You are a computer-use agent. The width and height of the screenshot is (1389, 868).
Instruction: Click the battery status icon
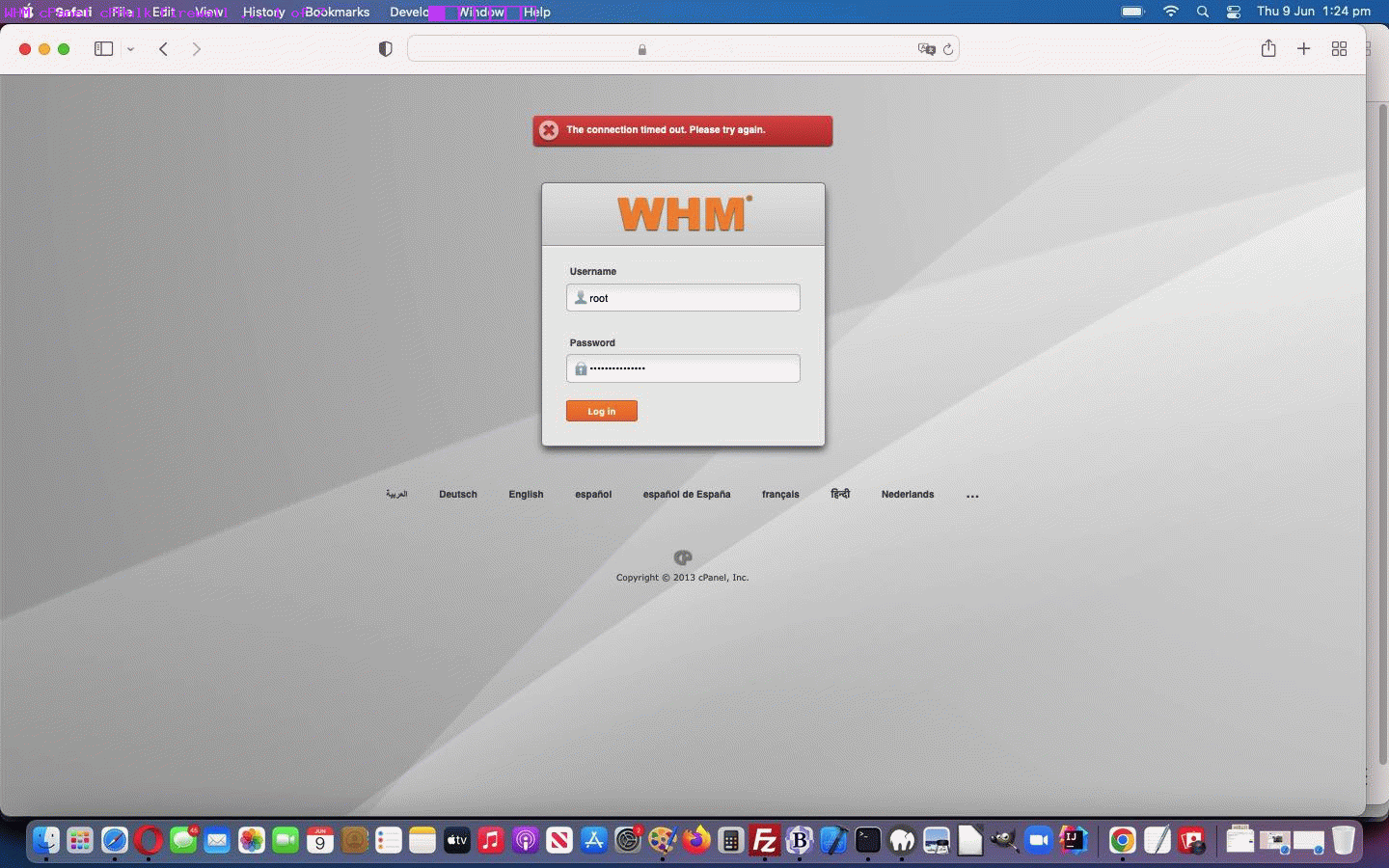tap(1133, 12)
